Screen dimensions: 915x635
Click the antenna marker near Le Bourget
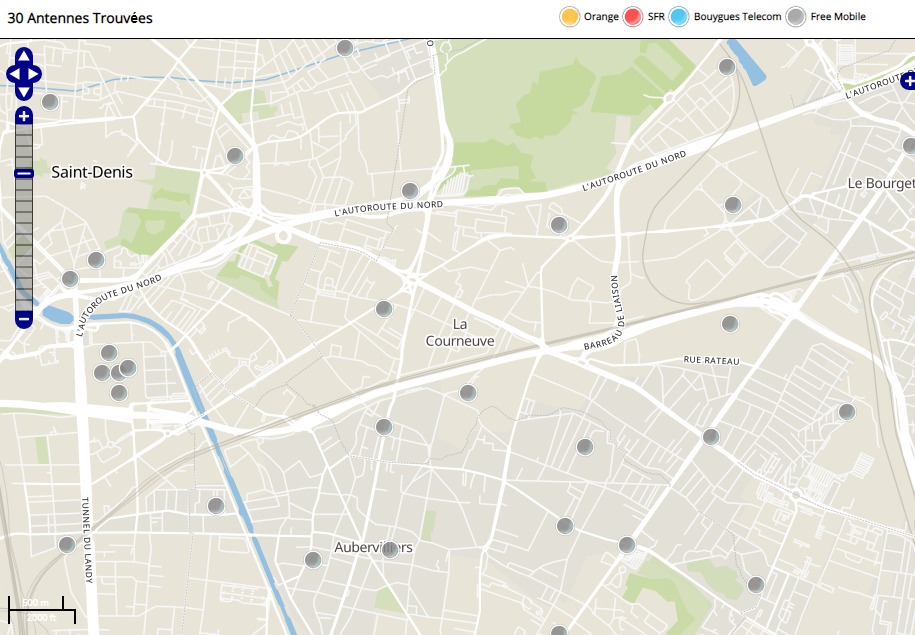[909, 146]
